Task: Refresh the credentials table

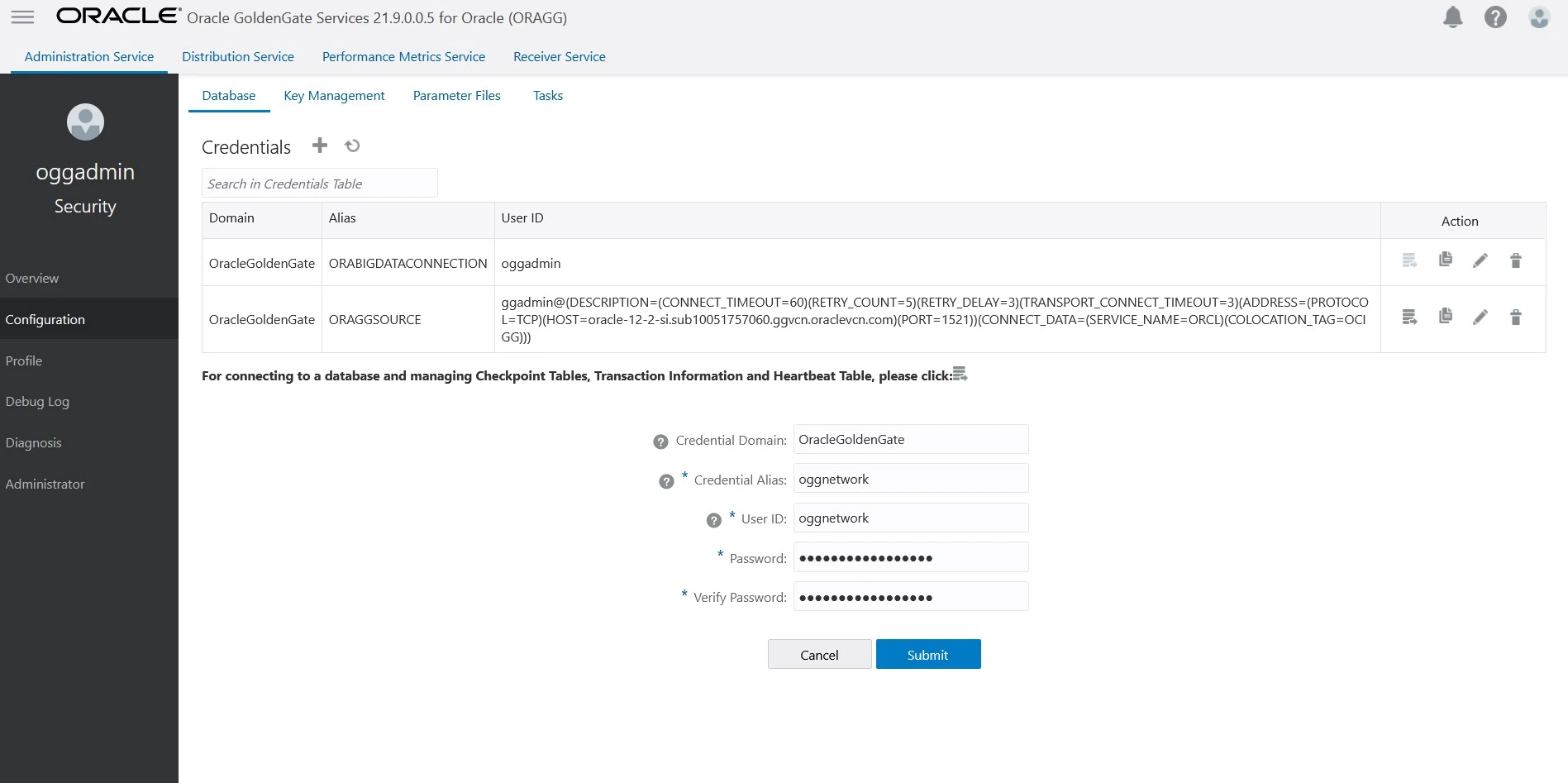Action: (x=352, y=146)
